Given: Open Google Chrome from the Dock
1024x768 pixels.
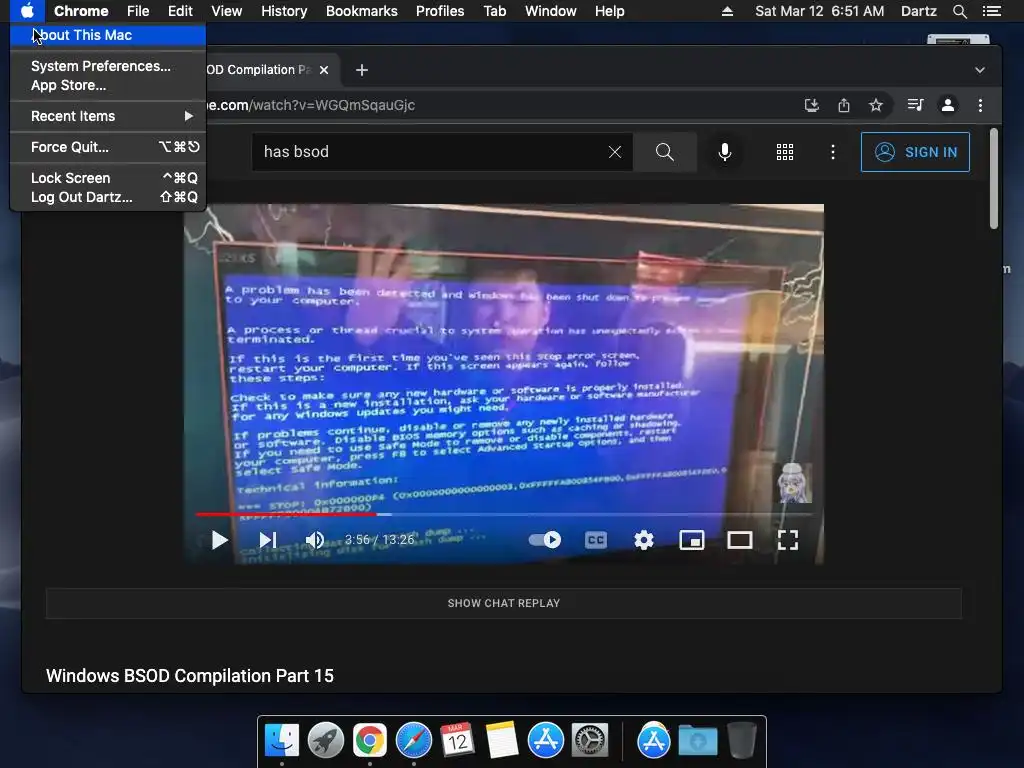Looking at the screenshot, I should click(370, 741).
